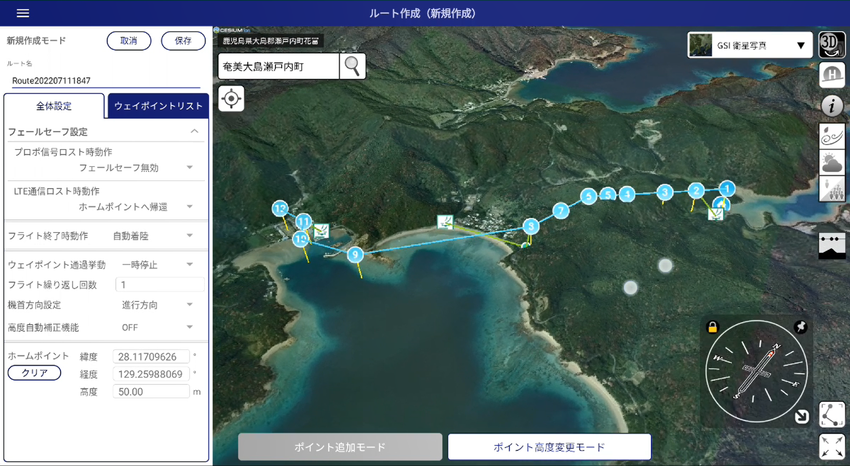Focus the 経度 longitude field
Screen dimensions: 850x466
[151, 374]
